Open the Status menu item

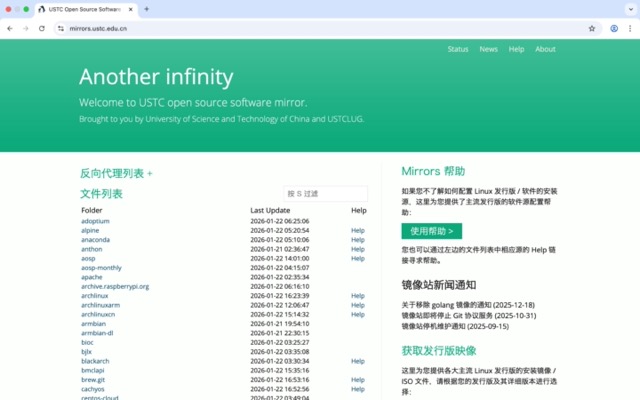pyautogui.click(x=458, y=49)
